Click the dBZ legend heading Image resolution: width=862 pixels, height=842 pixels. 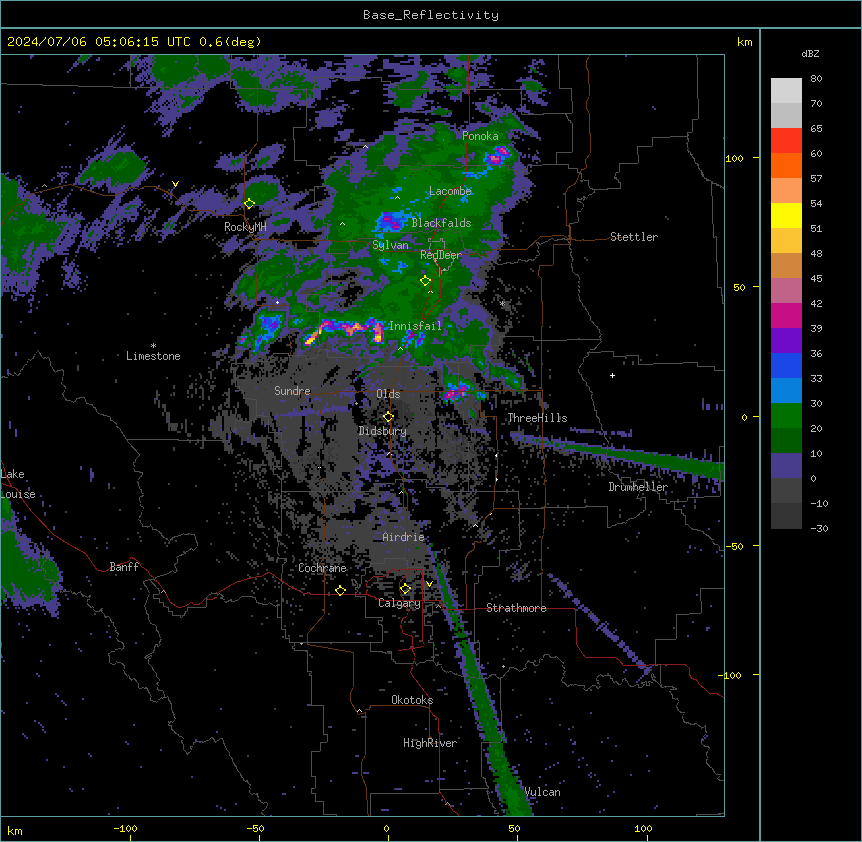pyautogui.click(x=810, y=54)
